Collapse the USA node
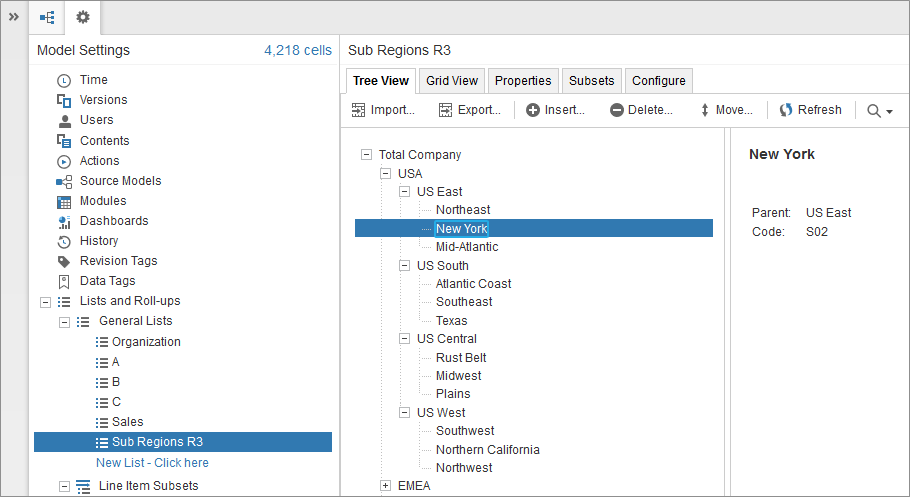Image resolution: width=910 pixels, height=497 pixels. [x=385, y=174]
